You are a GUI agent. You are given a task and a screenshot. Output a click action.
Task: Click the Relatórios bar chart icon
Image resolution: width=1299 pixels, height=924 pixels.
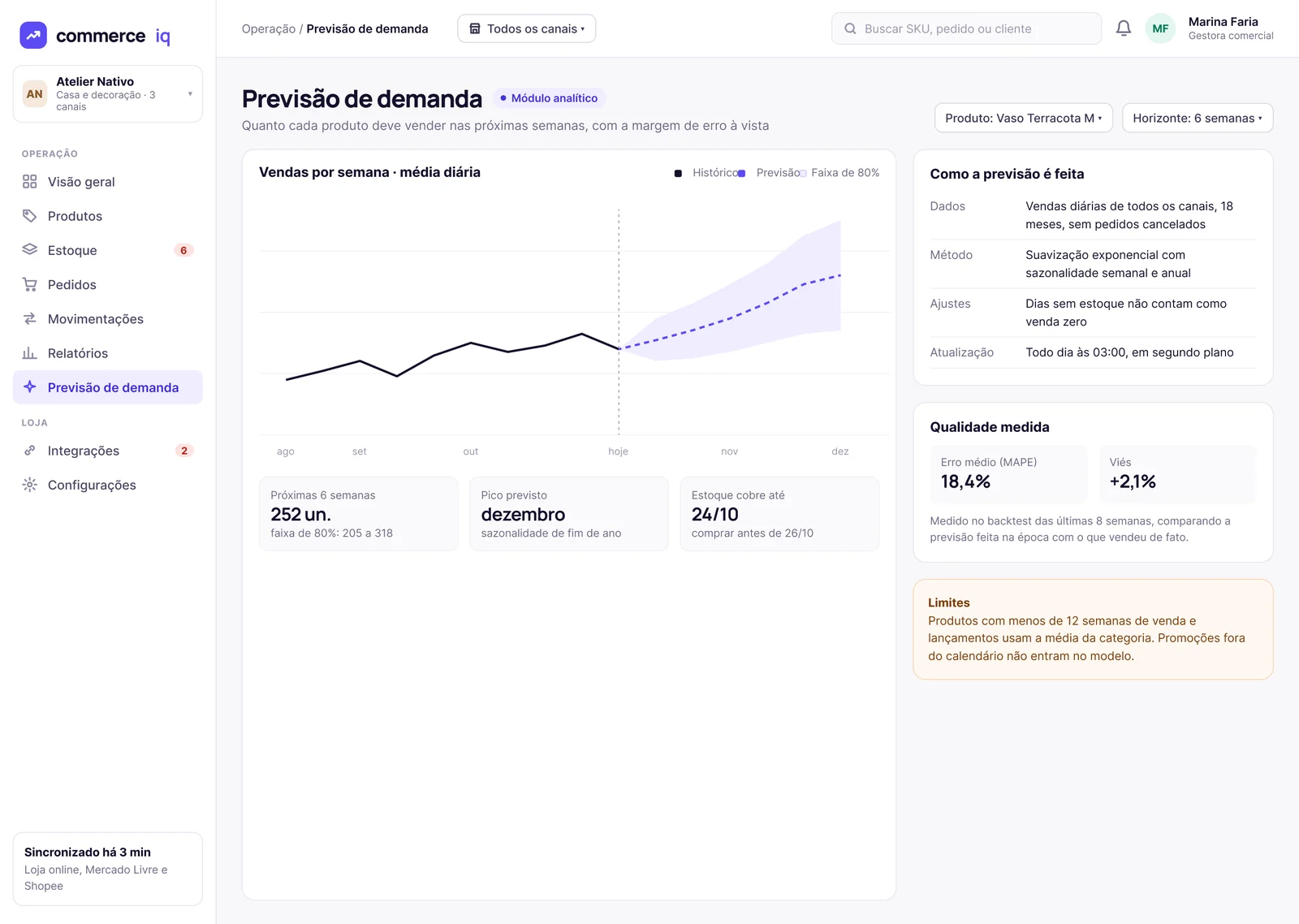pos(30,353)
